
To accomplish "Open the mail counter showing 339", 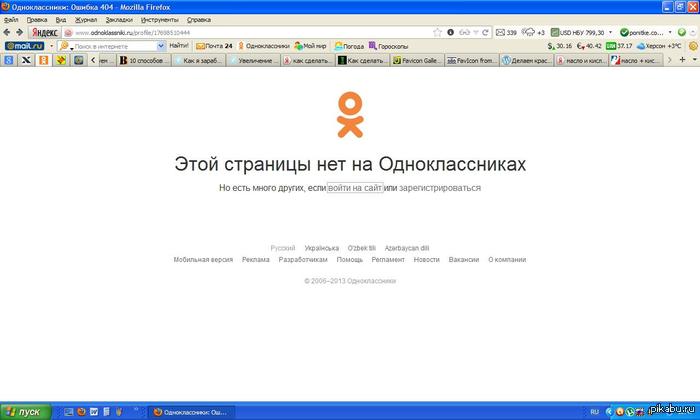I will pyautogui.click(x=506, y=33).
